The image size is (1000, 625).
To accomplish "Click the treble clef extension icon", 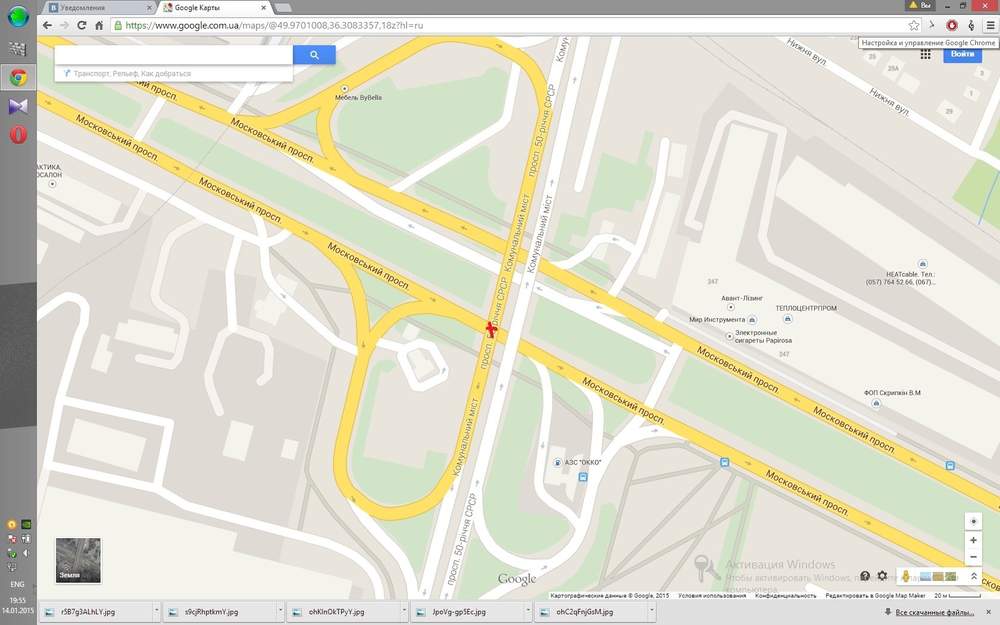I will (971, 26).
